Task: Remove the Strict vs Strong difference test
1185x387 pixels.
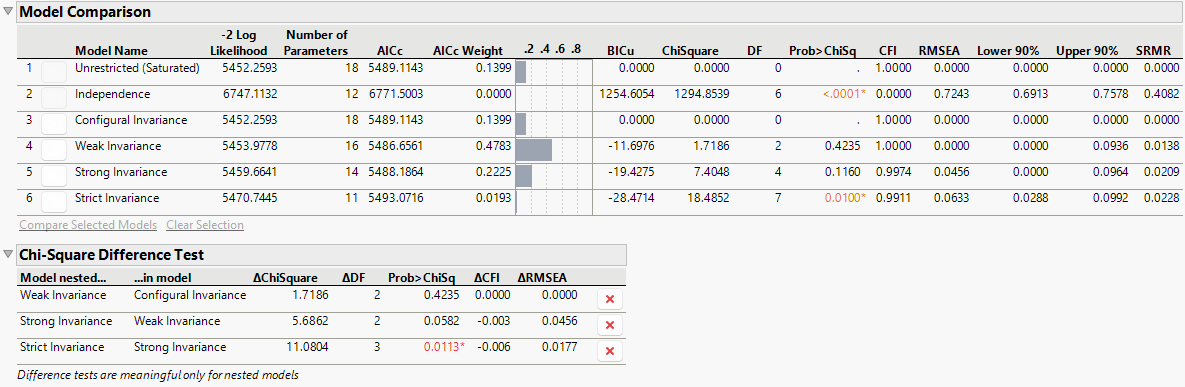Action: coord(610,351)
